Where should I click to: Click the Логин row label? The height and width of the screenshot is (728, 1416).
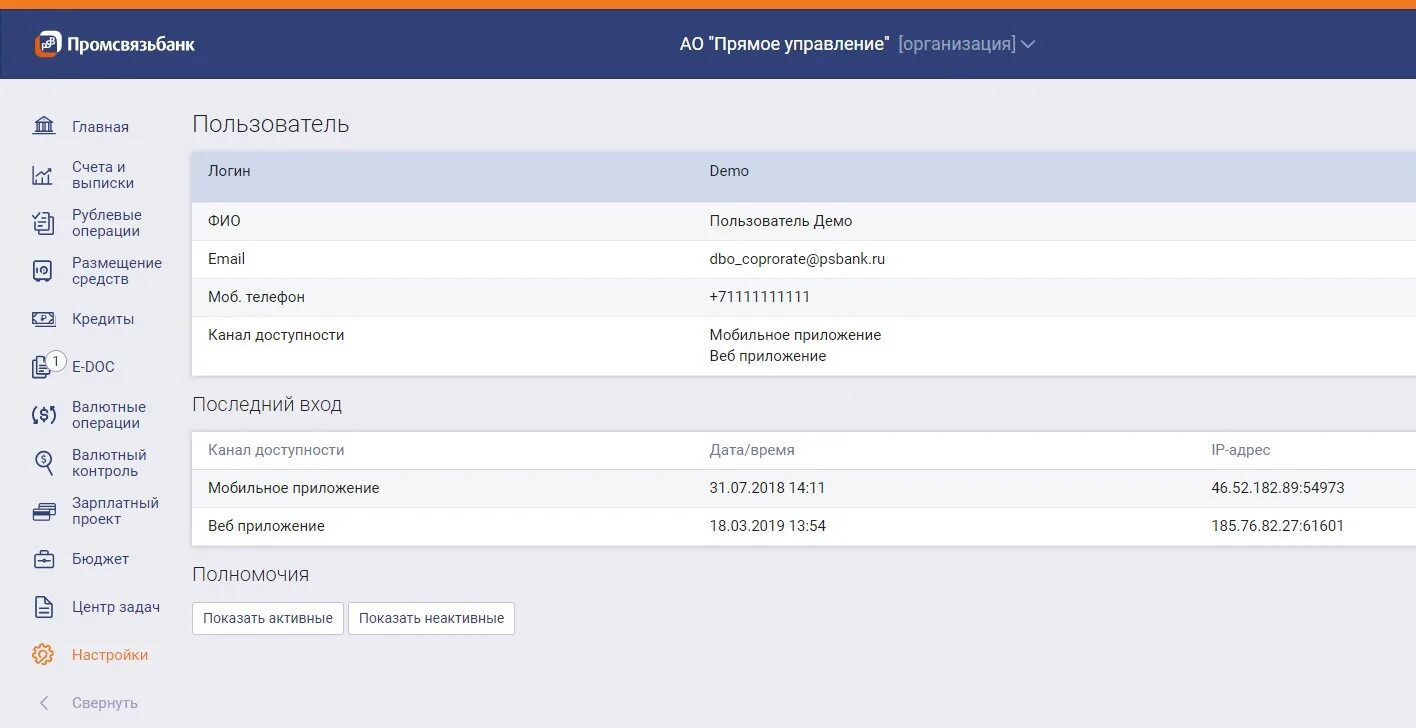[x=229, y=171]
